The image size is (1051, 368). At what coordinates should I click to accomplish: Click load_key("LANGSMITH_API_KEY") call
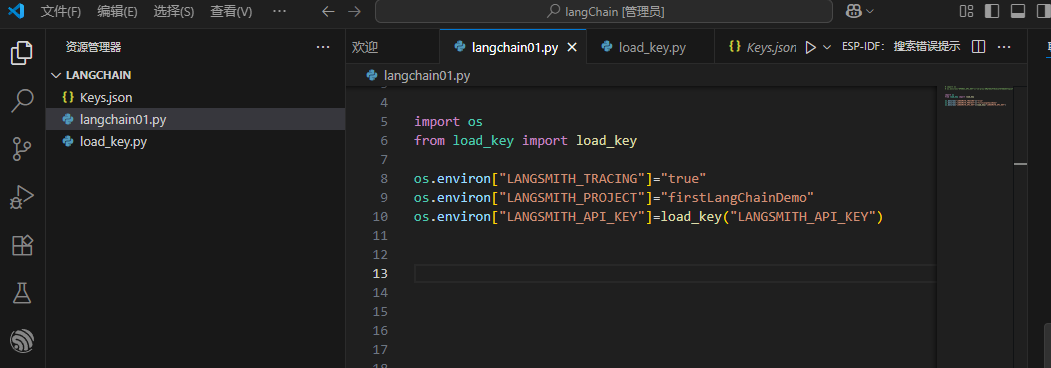[x=772, y=217]
